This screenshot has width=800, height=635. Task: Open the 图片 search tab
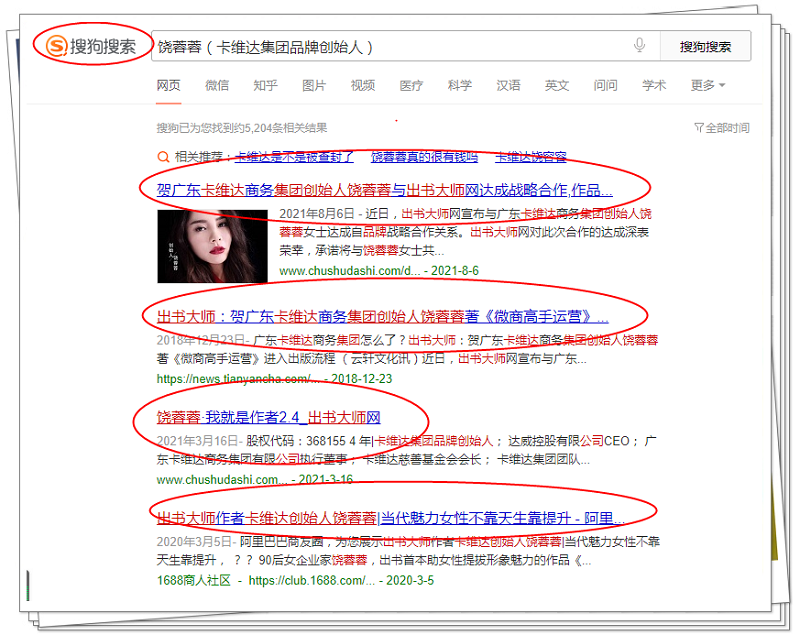pos(314,86)
